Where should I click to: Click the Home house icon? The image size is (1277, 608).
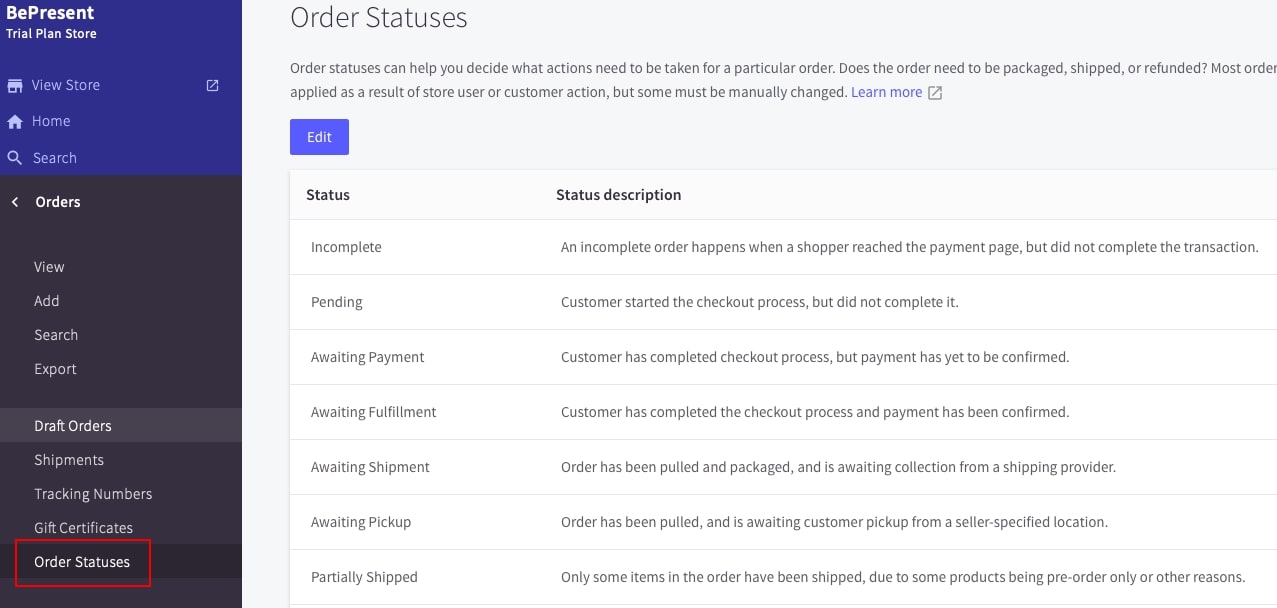(15, 122)
